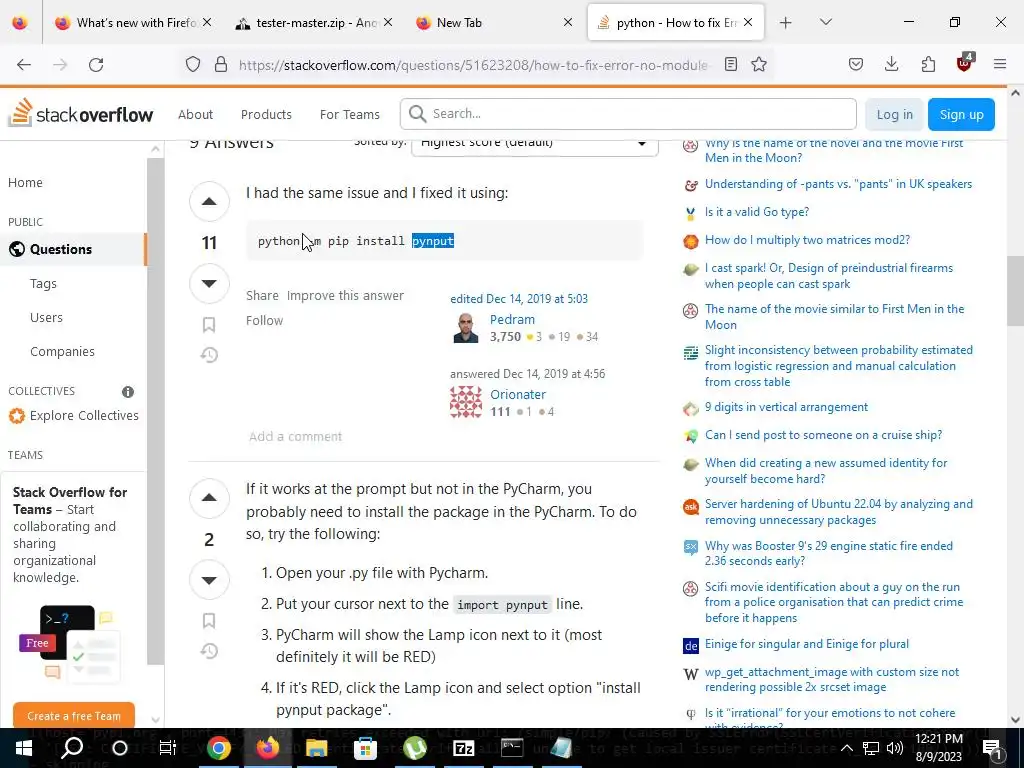Open Windows Start menu
This screenshot has height=768, width=1024.
[24, 748]
